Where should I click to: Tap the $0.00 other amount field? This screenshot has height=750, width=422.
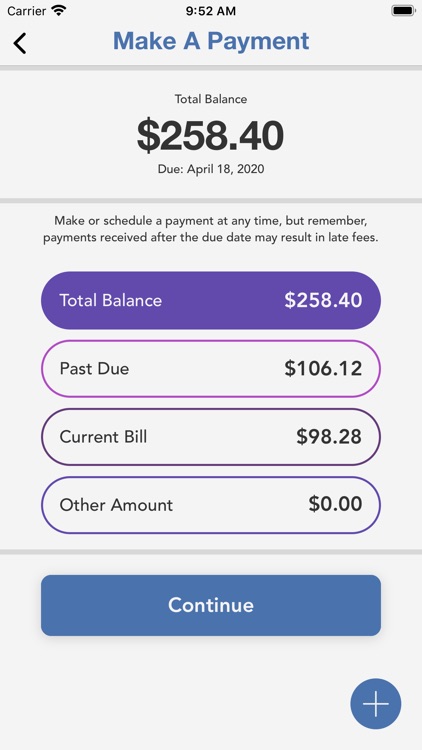point(335,504)
